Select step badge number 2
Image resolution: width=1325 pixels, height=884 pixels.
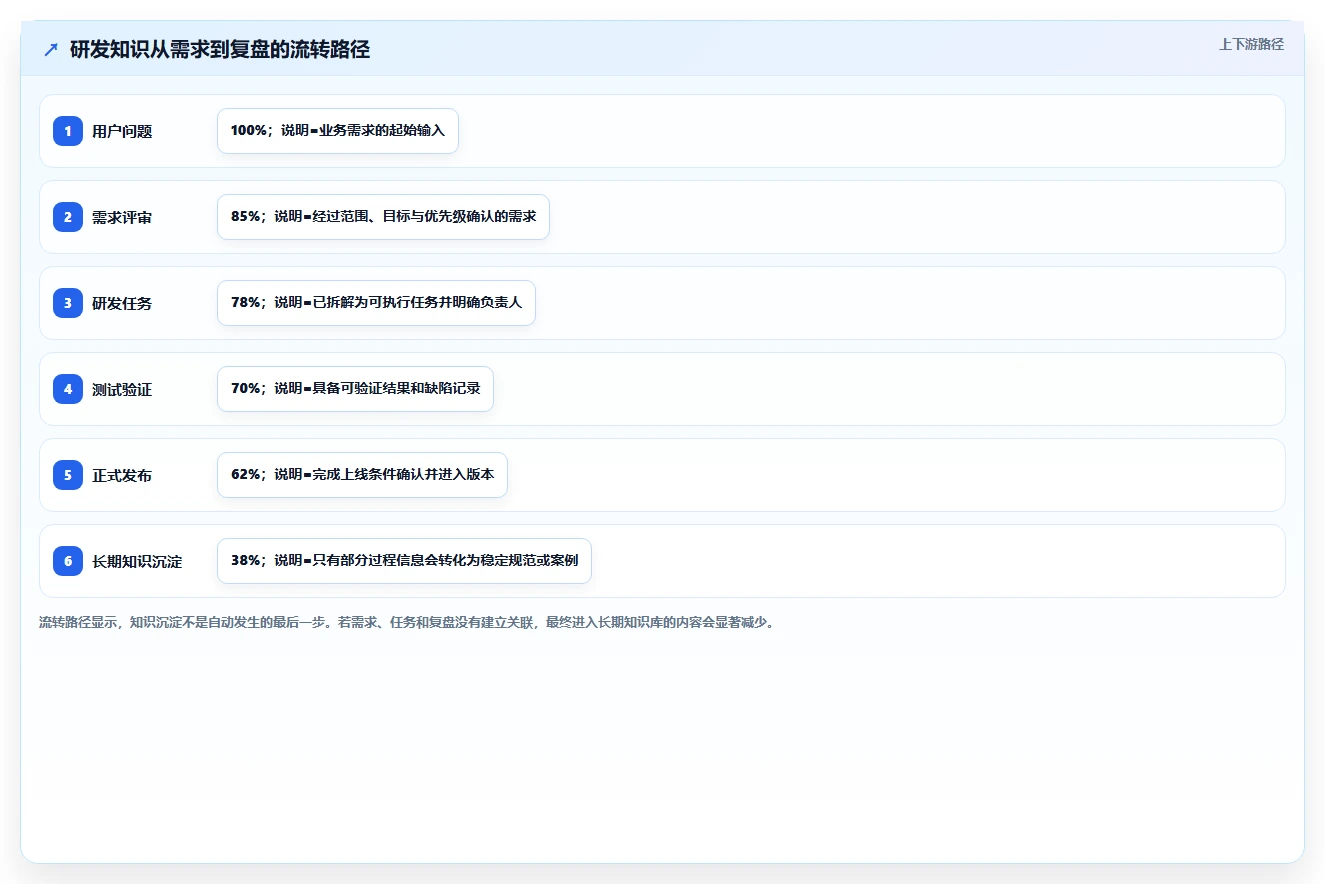[68, 217]
